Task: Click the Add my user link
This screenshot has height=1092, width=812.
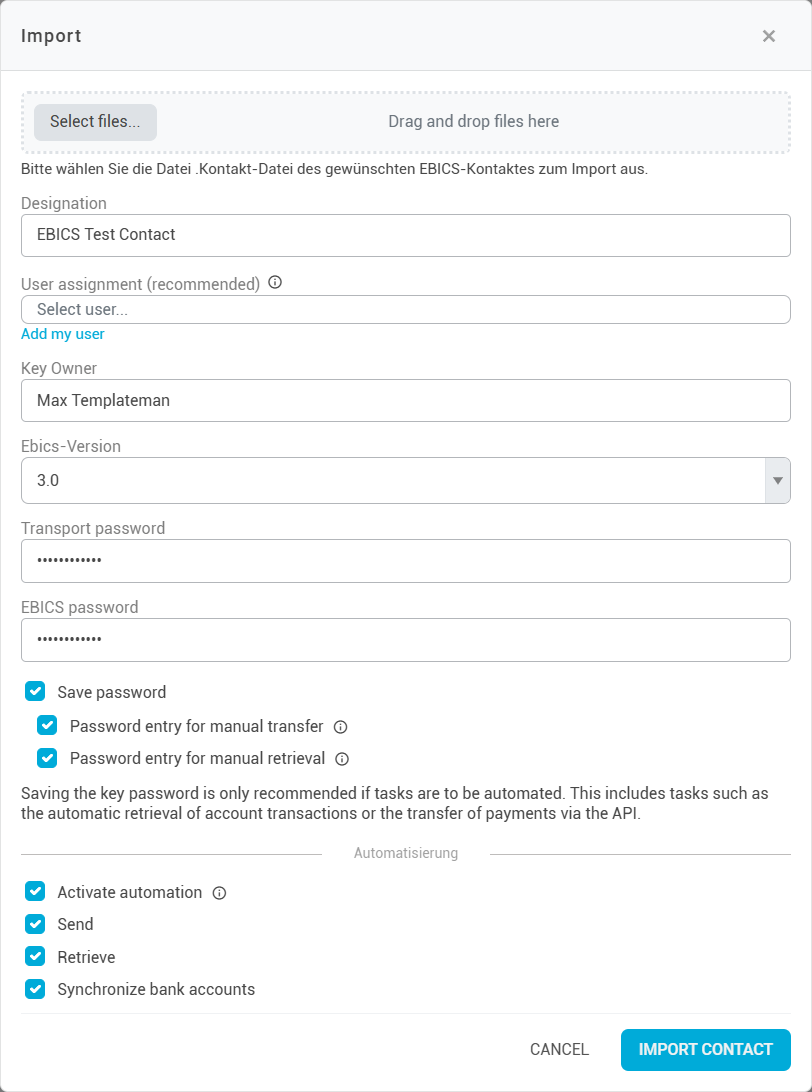Action: point(63,334)
